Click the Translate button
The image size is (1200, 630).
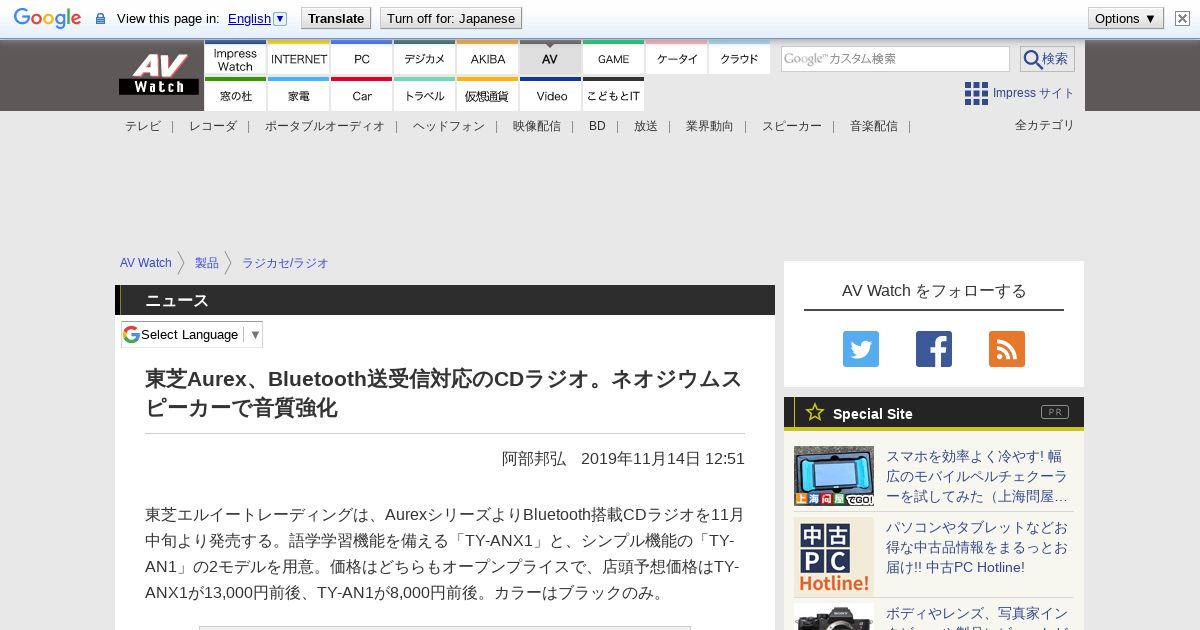tap(336, 18)
